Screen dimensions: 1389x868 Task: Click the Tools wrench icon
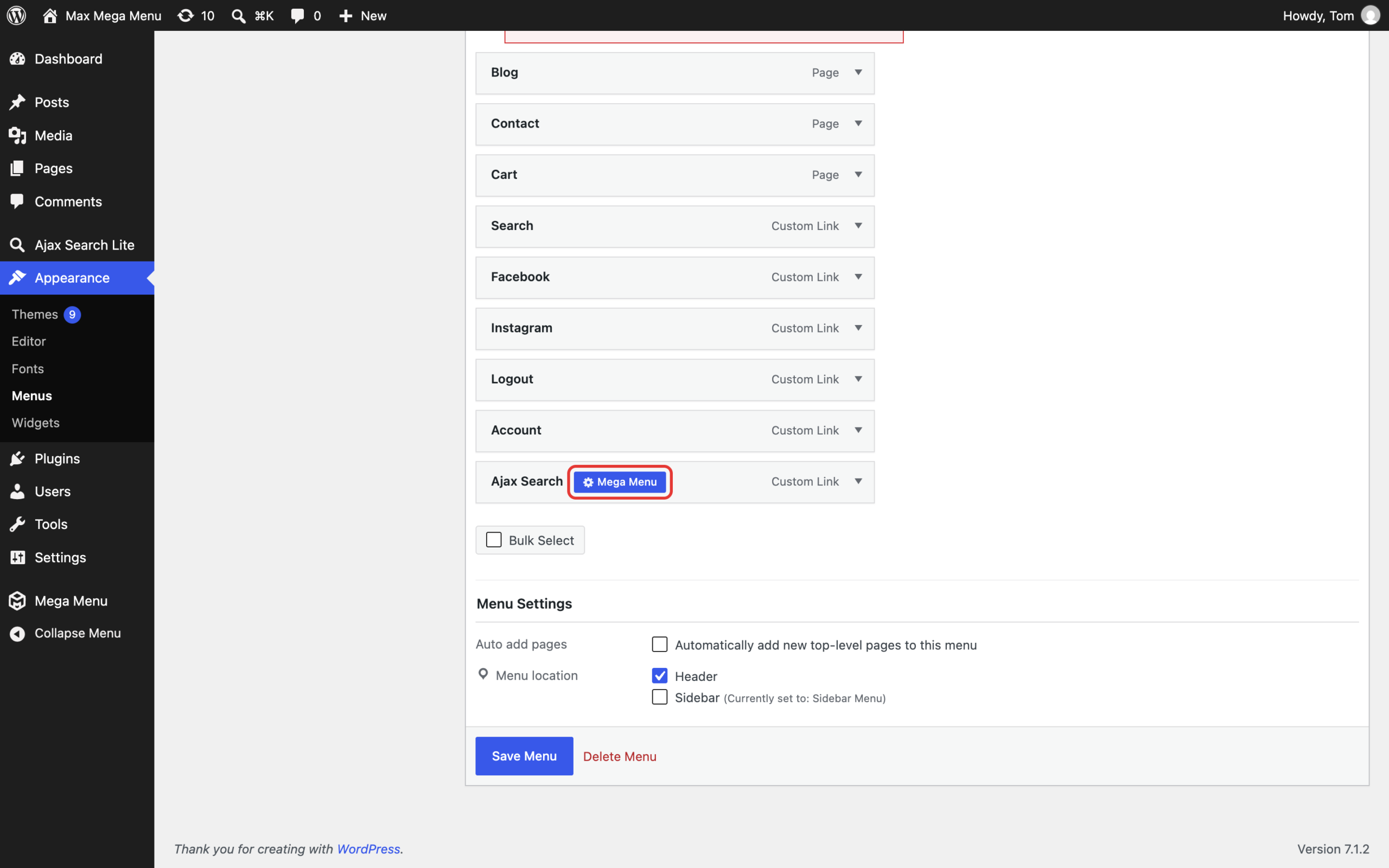tap(17, 524)
